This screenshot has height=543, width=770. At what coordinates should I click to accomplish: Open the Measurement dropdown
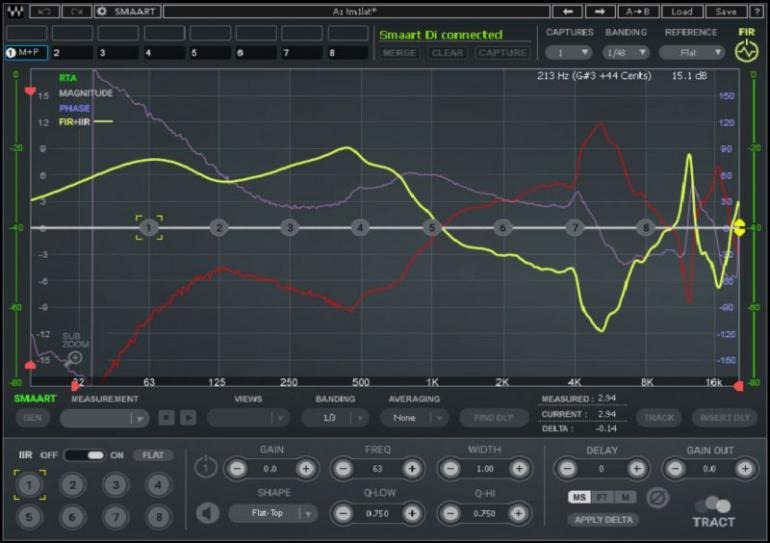[104, 418]
